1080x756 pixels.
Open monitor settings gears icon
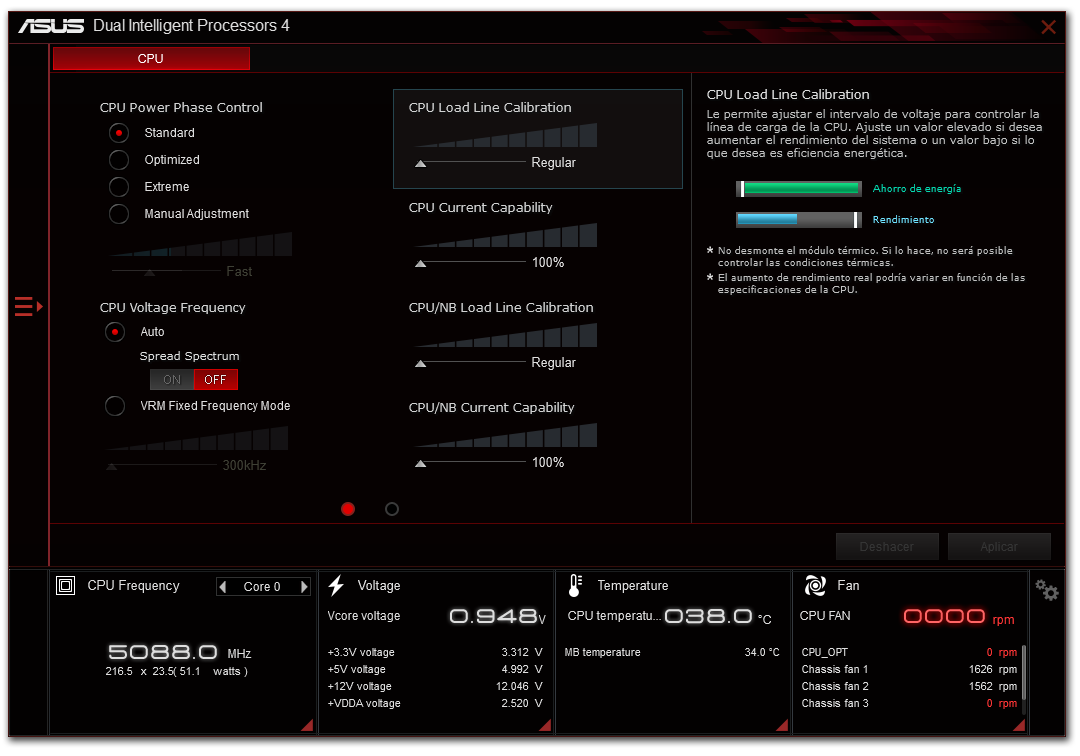pos(1046,589)
